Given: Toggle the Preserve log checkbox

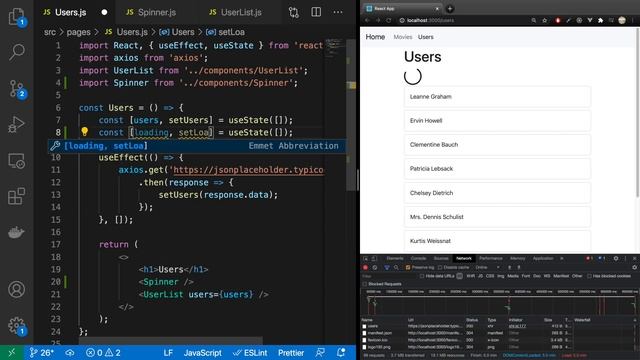Looking at the screenshot, I should click(407, 267).
